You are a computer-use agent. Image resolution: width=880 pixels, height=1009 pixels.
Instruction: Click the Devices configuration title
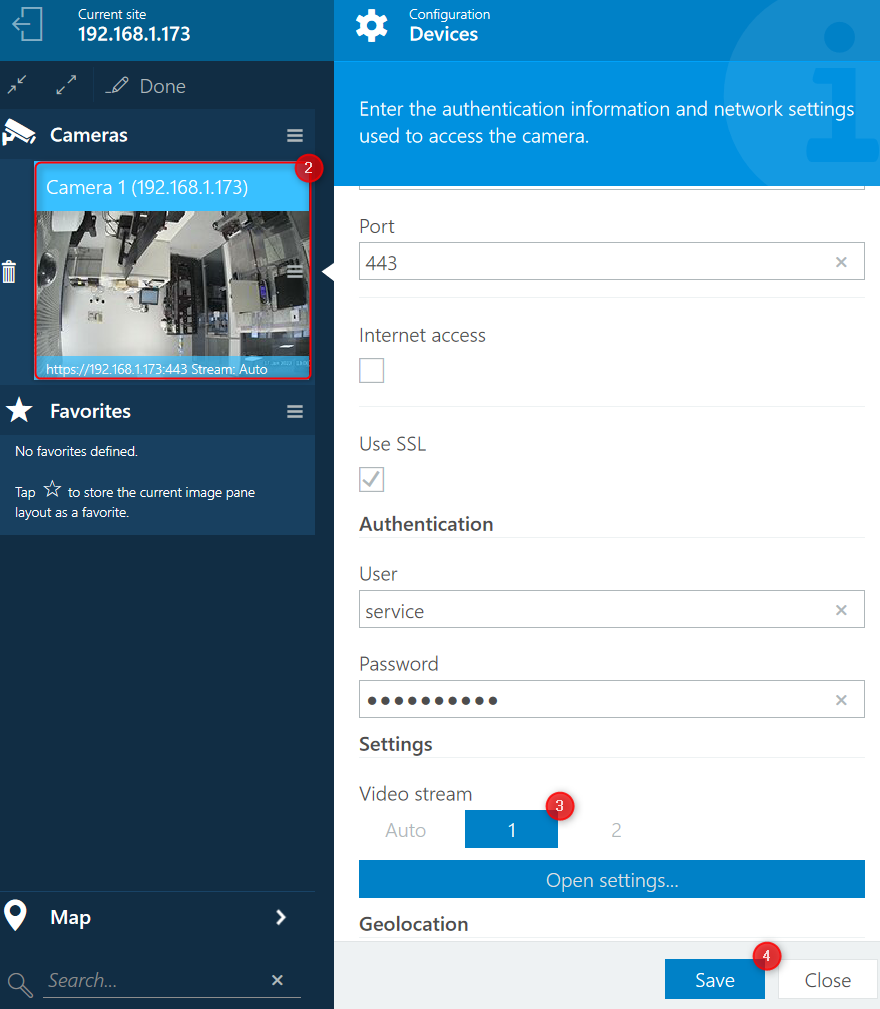[x=443, y=34]
